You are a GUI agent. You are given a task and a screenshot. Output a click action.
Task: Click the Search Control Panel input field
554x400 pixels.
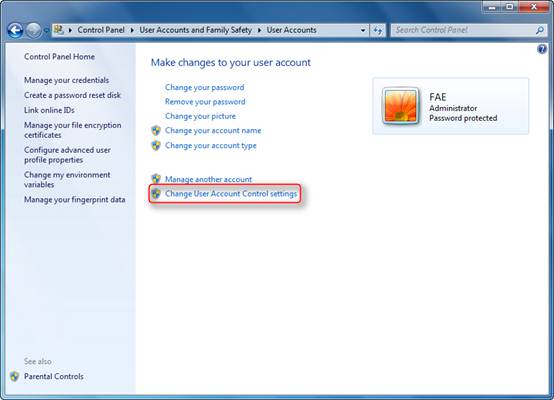464,30
